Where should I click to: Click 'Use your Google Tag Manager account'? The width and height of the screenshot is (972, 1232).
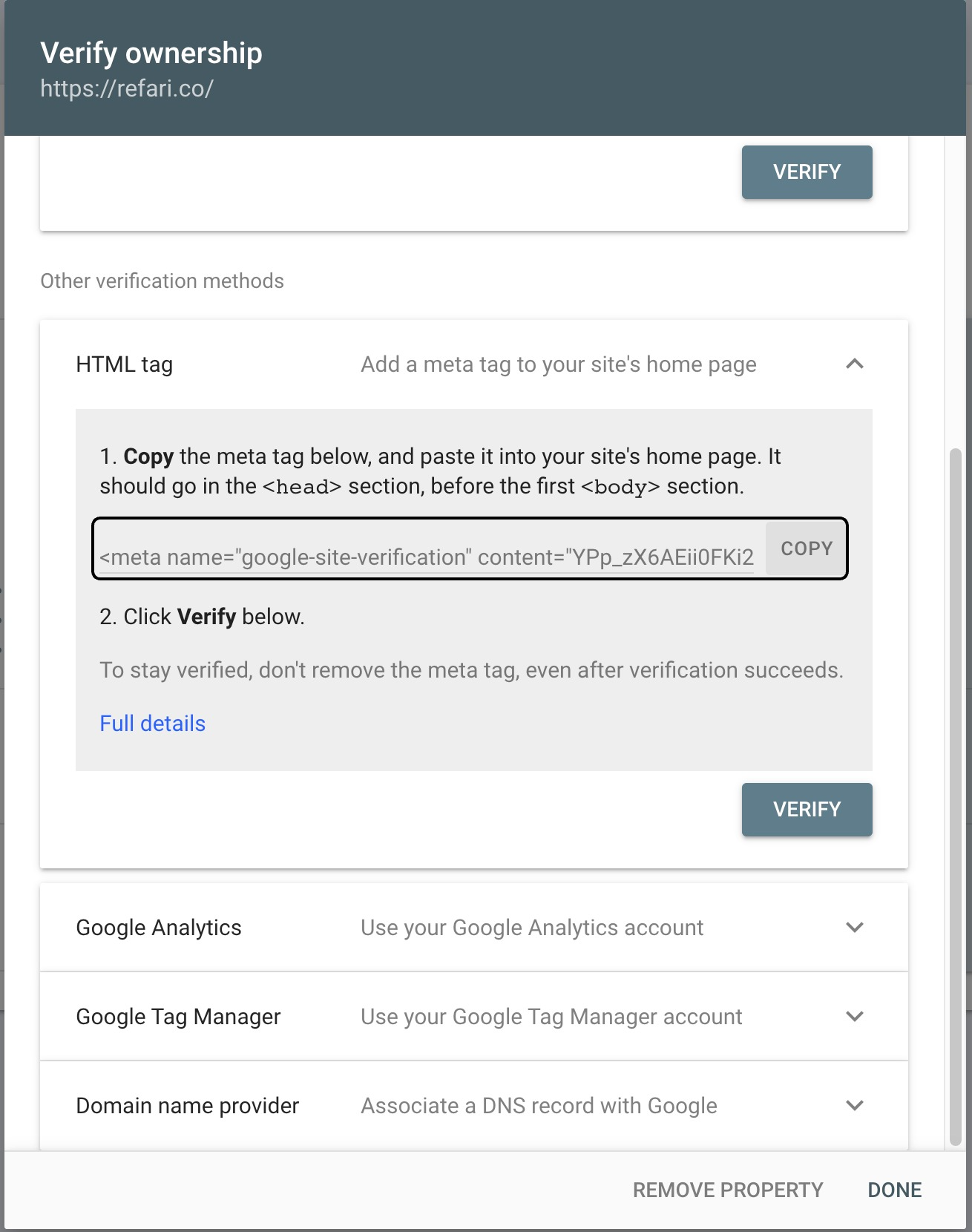551,1017
